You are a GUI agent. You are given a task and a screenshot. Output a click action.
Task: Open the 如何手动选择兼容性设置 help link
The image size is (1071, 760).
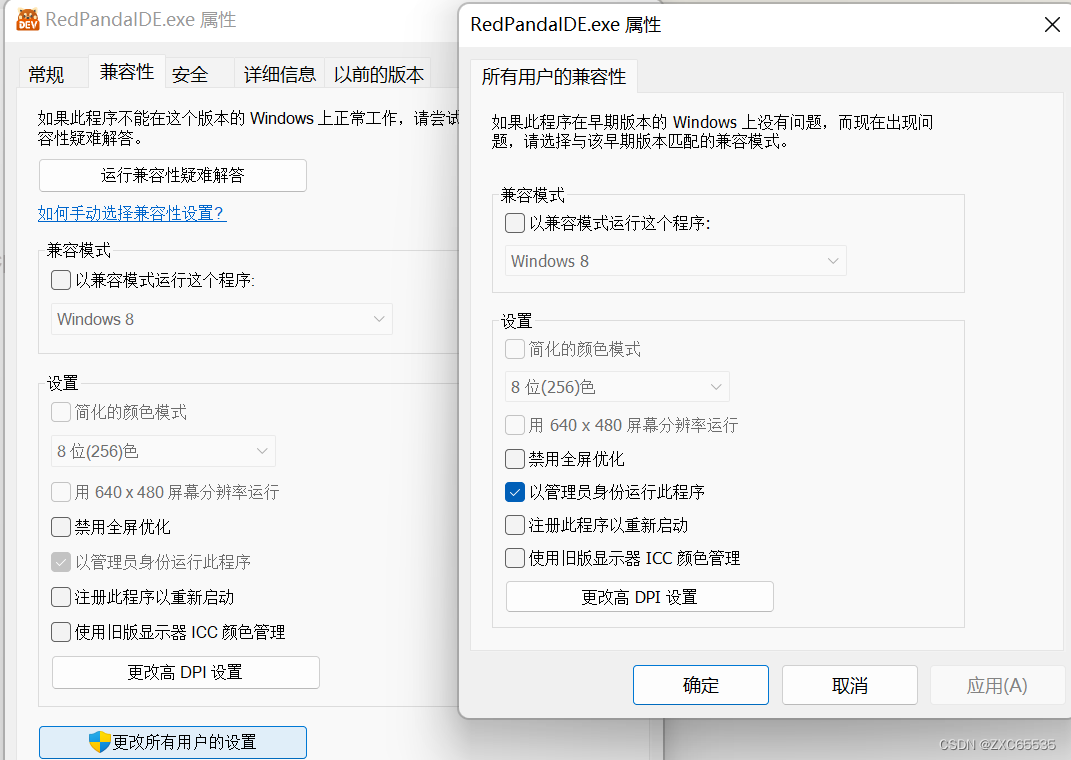click(131, 212)
